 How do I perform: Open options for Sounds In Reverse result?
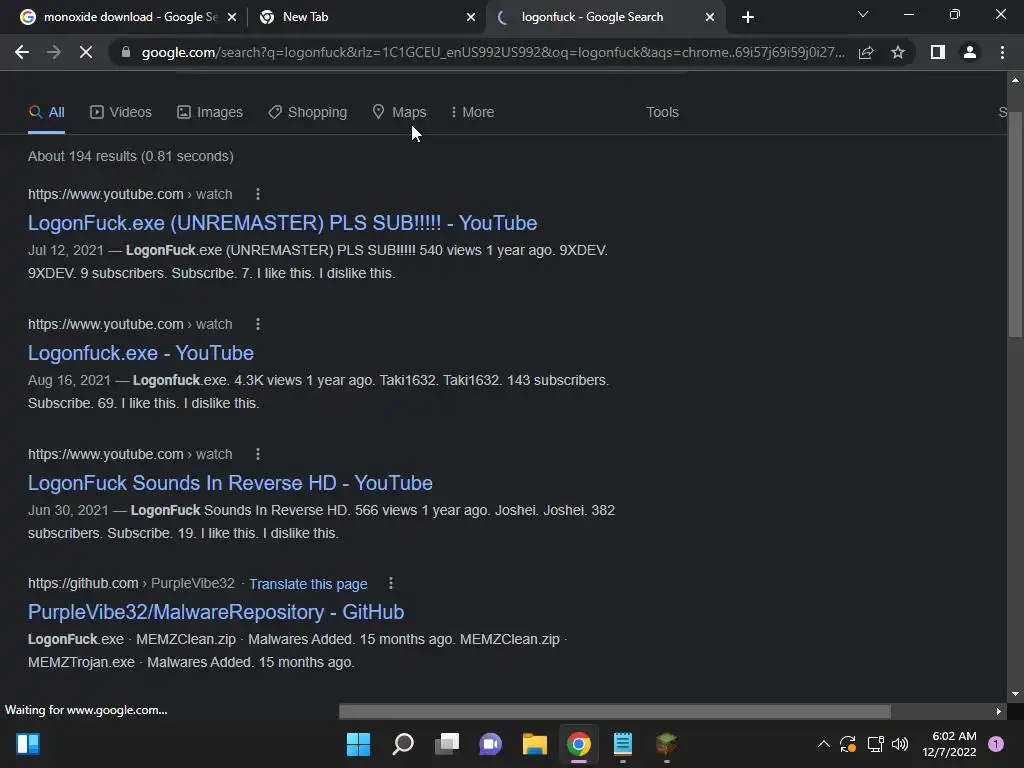tap(258, 454)
